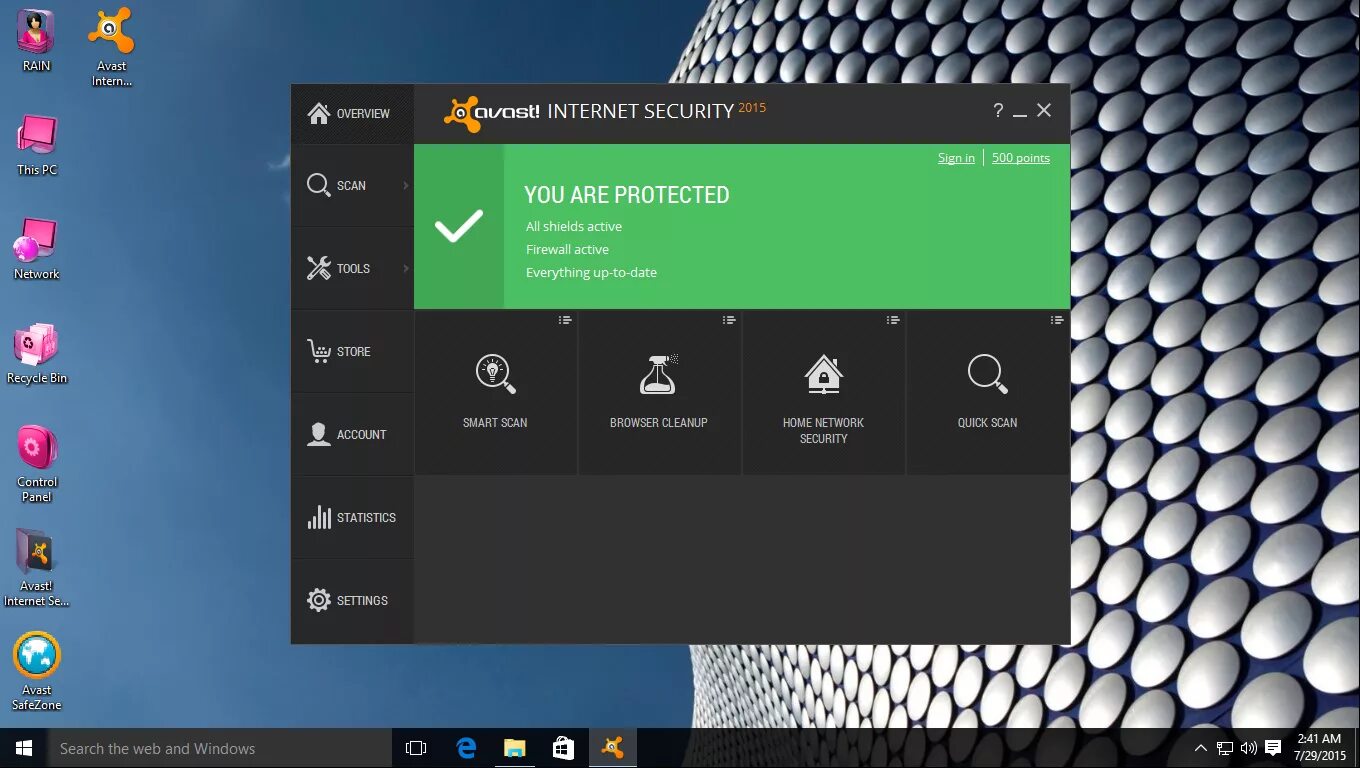Open Avast help question mark
Image resolution: width=1360 pixels, height=768 pixels.
(x=998, y=110)
